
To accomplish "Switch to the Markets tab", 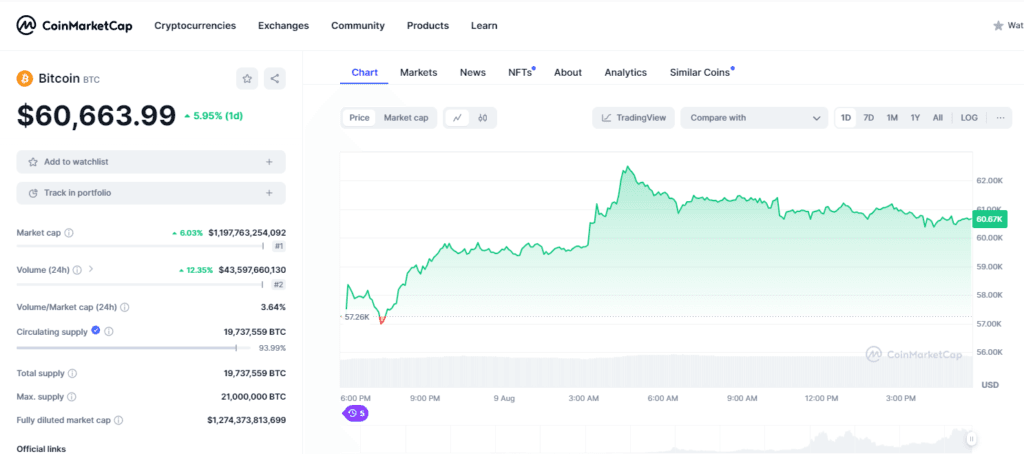I will click(419, 73).
